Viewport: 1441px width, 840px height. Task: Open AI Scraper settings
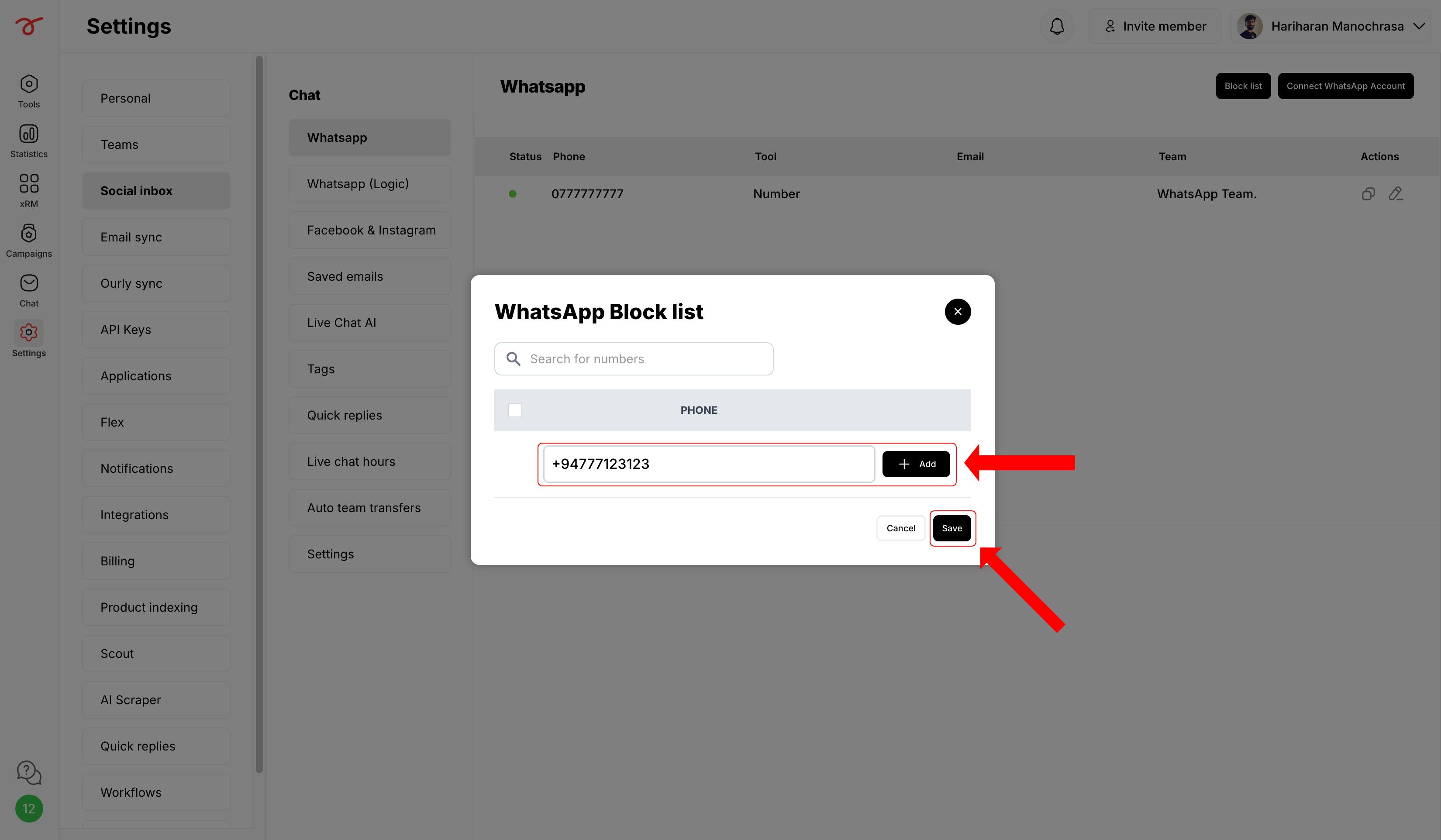click(156, 700)
